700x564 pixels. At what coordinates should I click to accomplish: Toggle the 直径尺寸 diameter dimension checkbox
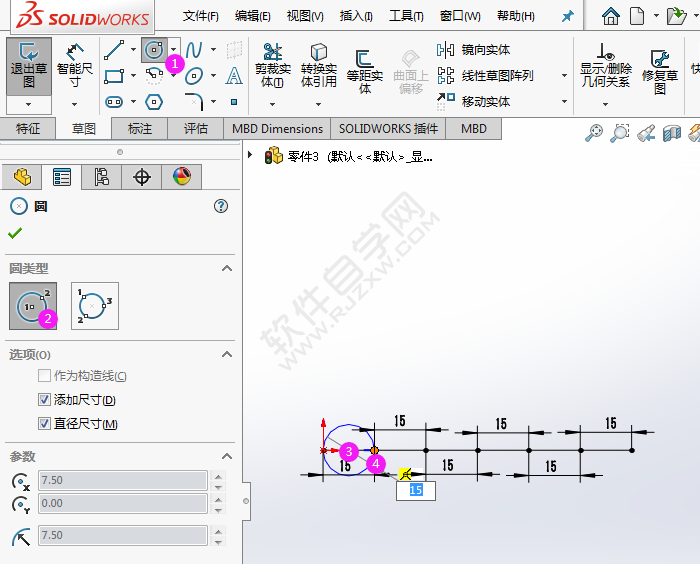(44, 424)
